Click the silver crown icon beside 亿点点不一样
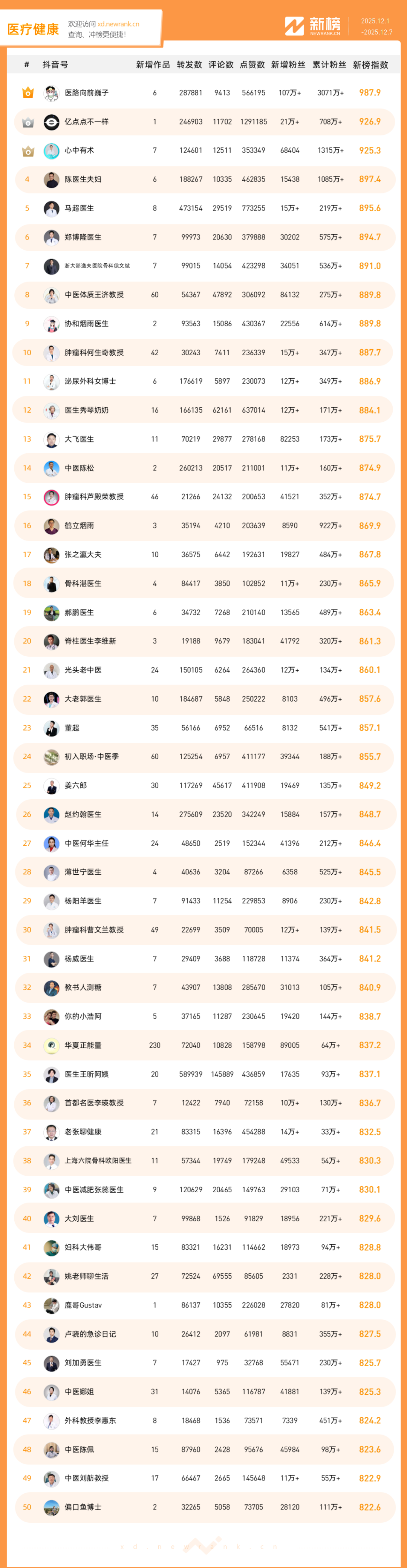 [28, 122]
